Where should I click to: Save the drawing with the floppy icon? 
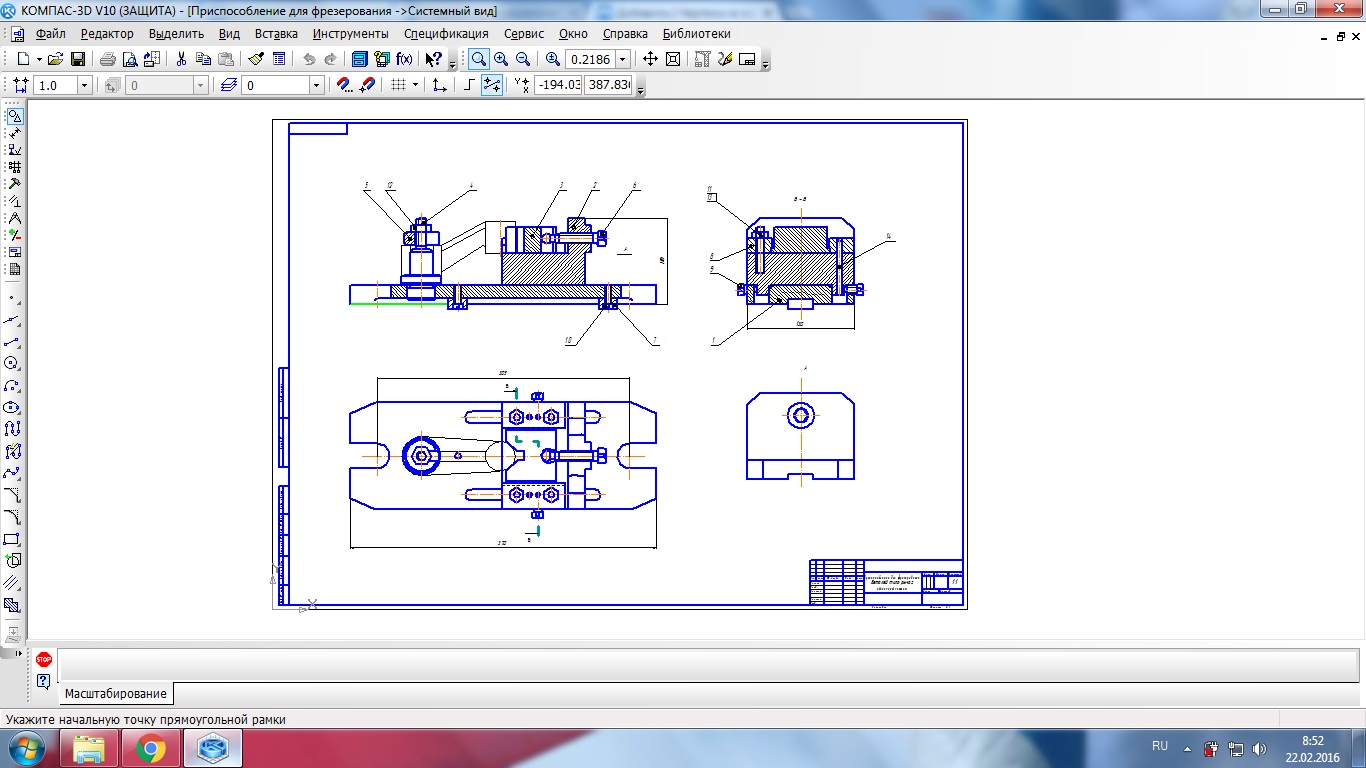click(77, 59)
